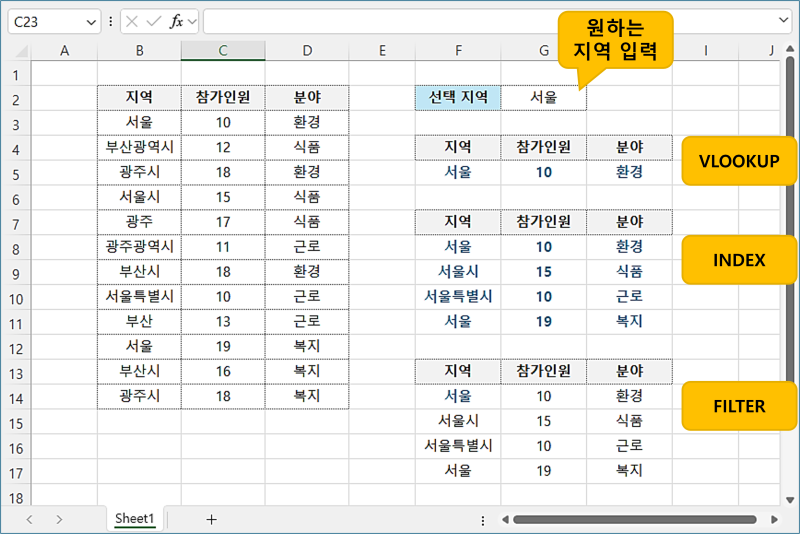Image resolution: width=800 pixels, height=534 pixels.
Task: Select column C header
Action: point(223,50)
